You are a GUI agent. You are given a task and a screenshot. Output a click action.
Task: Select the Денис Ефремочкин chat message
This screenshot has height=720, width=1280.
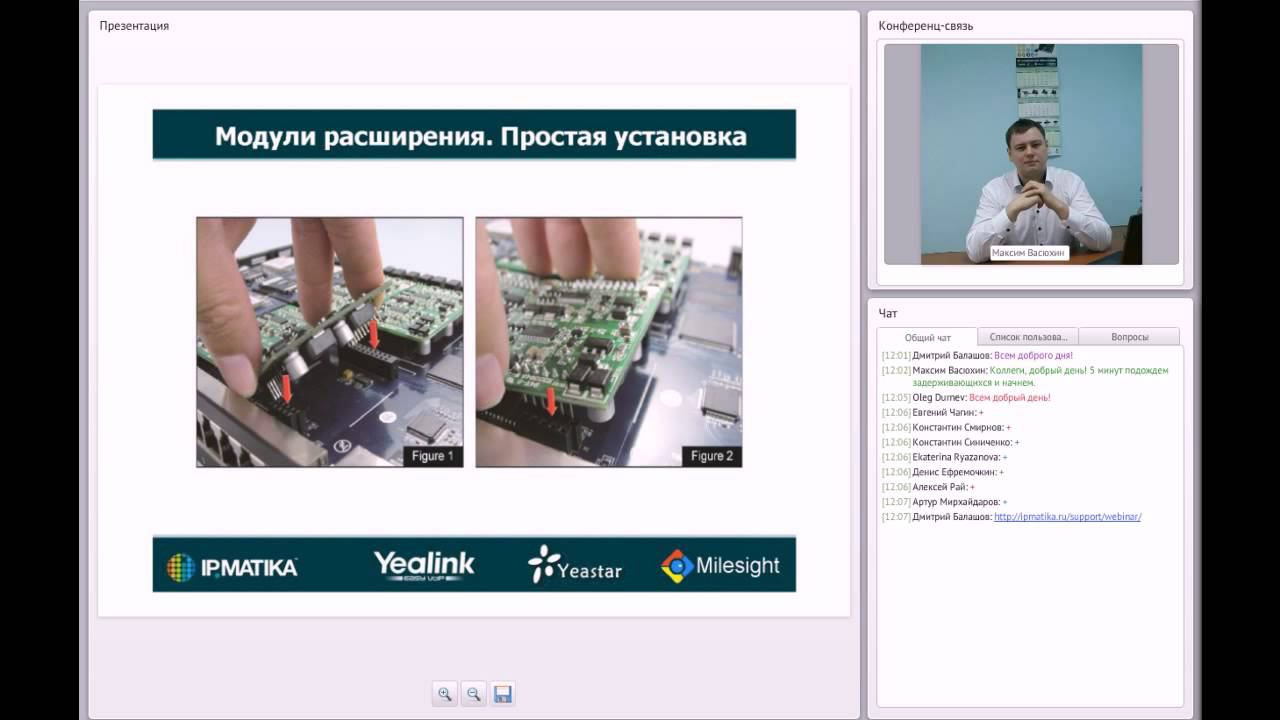943,472
